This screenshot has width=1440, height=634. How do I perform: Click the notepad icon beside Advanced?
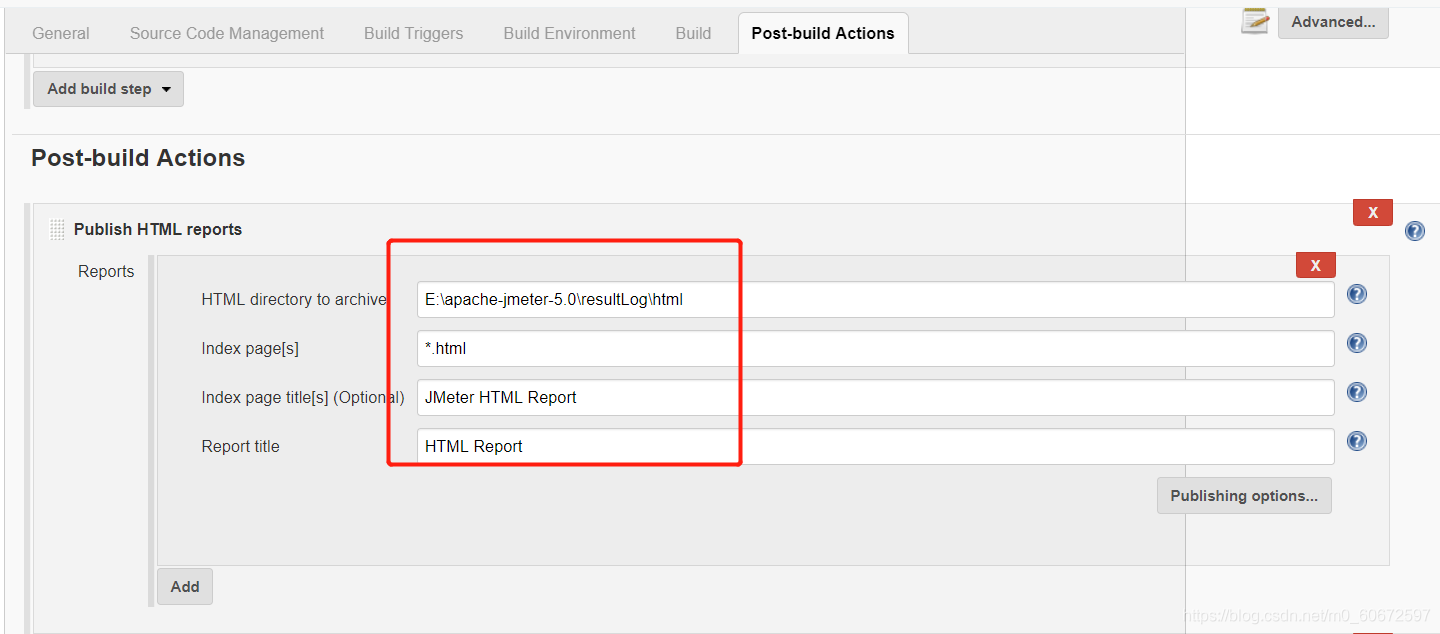coord(1255,20)
